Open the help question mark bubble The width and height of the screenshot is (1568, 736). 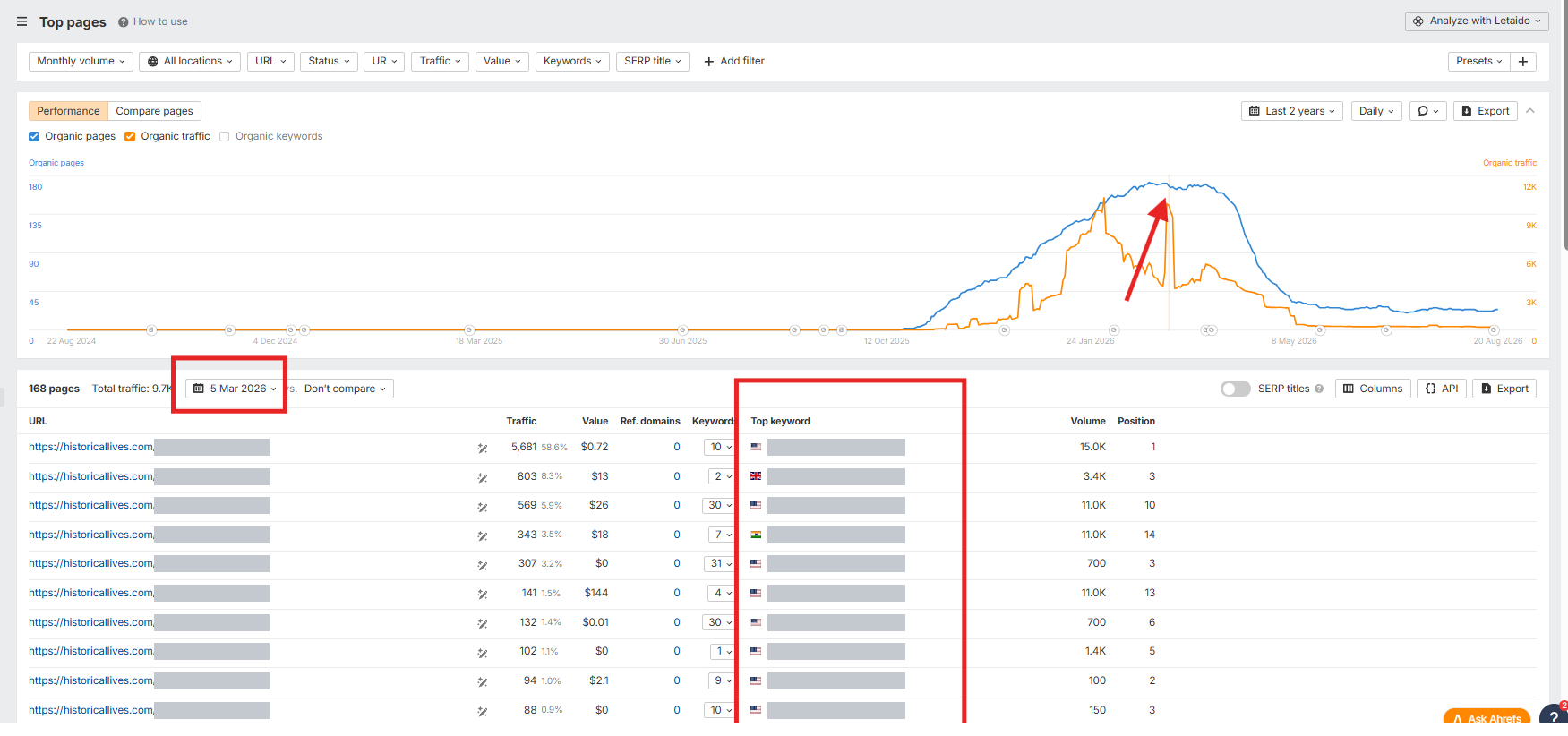pos(1554,715)
